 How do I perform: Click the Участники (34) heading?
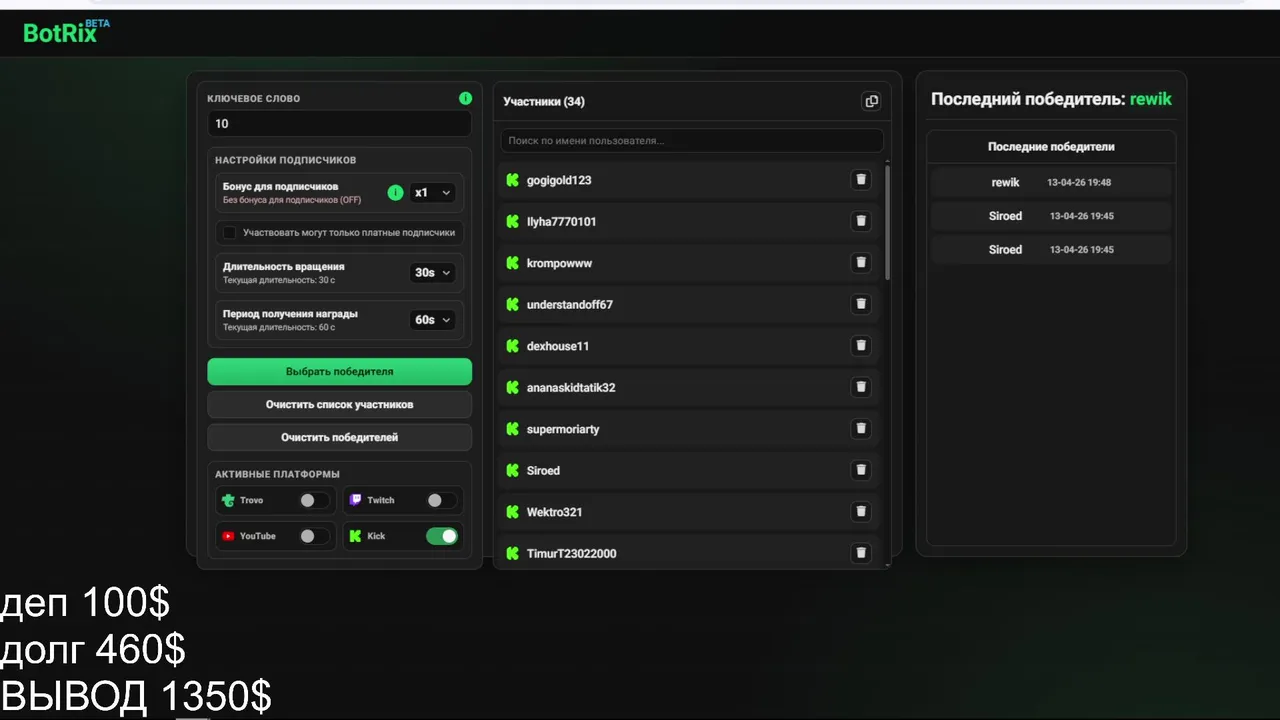point(544,101)
